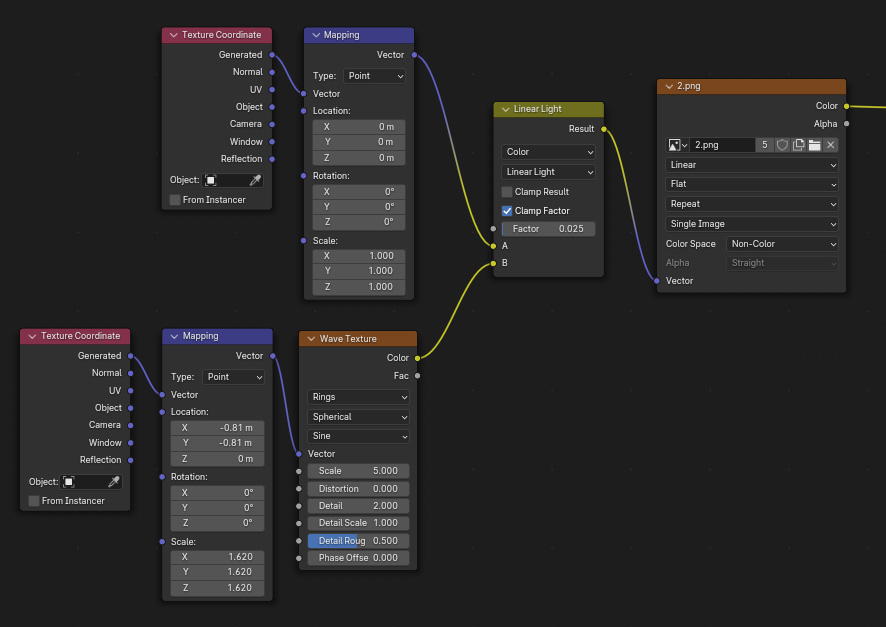The height and width of the screenshot is (627, 886).
Task: Toggle From Instancer in upper Texture Coordinate
Action: [175, 200]
